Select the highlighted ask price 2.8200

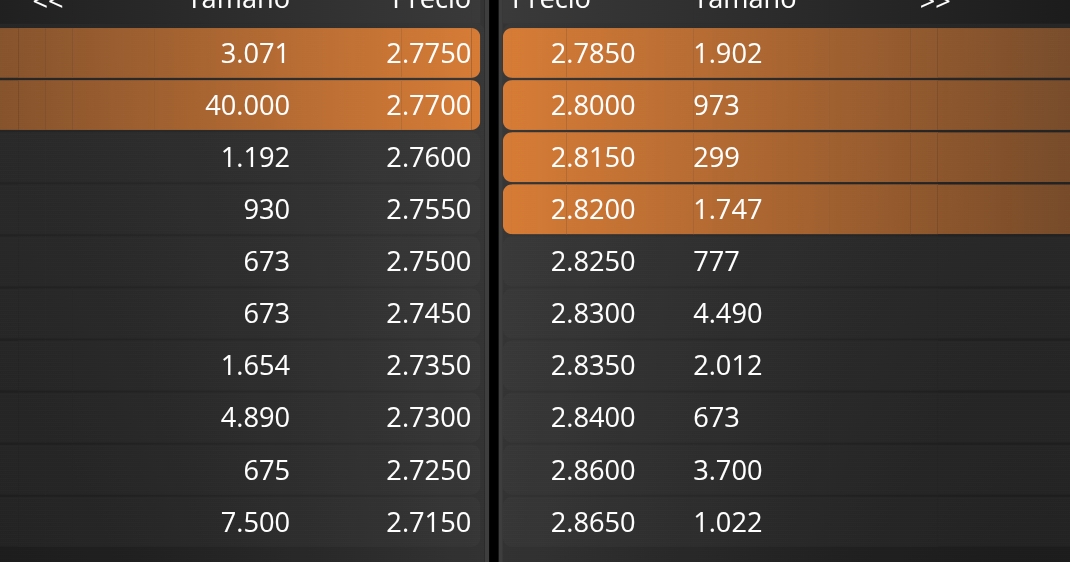coord(593,209)
